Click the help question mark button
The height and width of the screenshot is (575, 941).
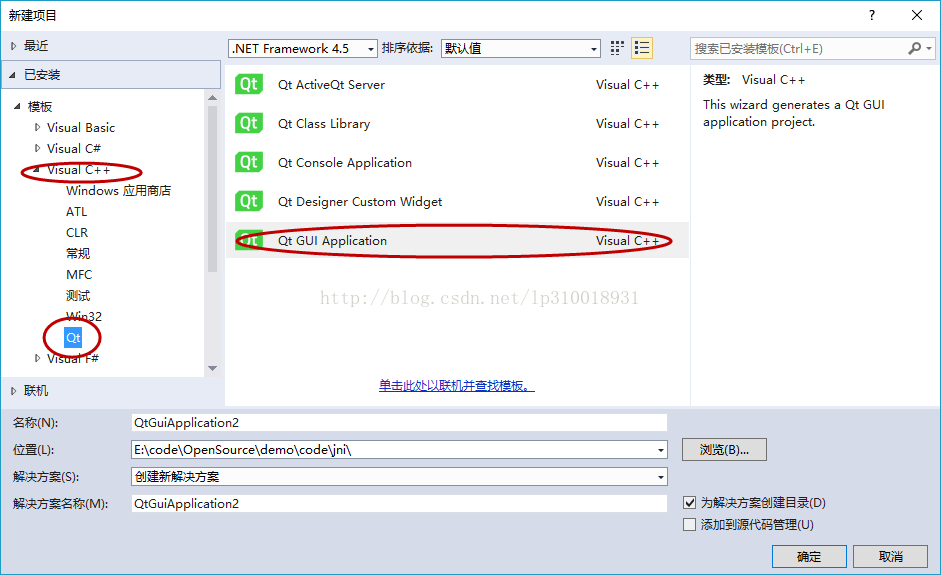click(871, 15)
